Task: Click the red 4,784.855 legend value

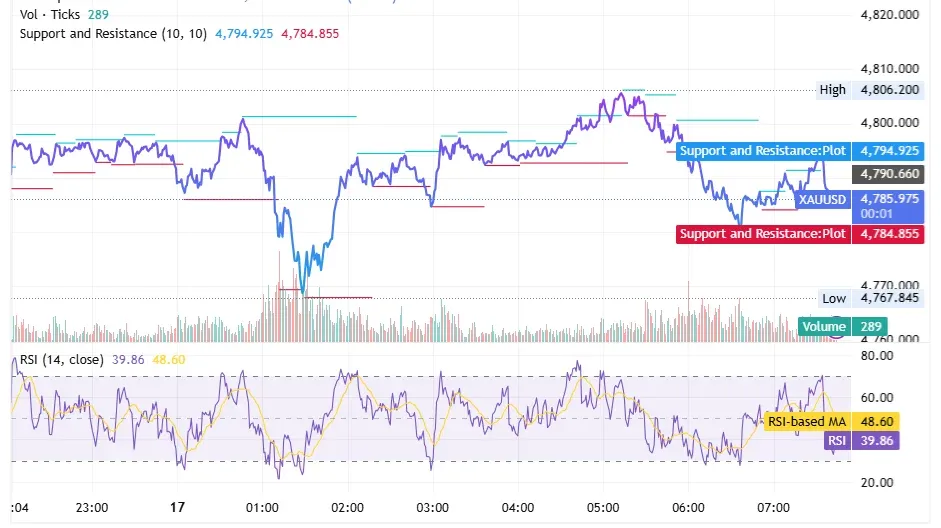Action: 310,34
